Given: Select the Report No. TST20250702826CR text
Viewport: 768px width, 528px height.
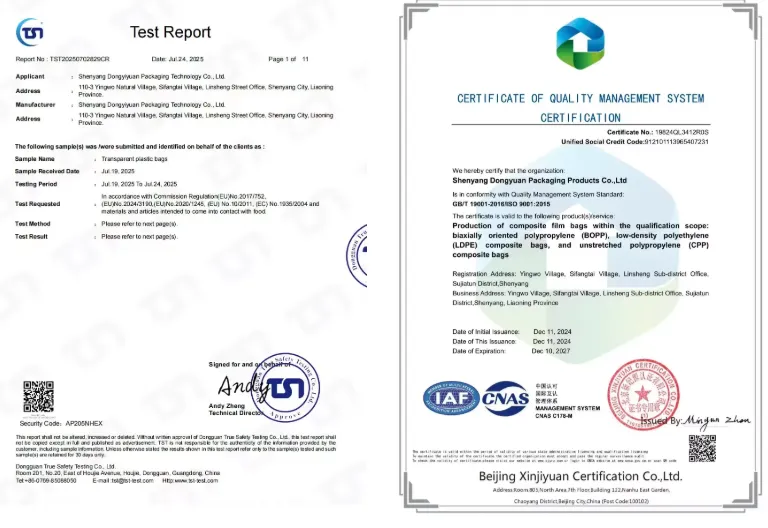Looking at the screenshot, I should pyautogui.click(x=61, y=59).
